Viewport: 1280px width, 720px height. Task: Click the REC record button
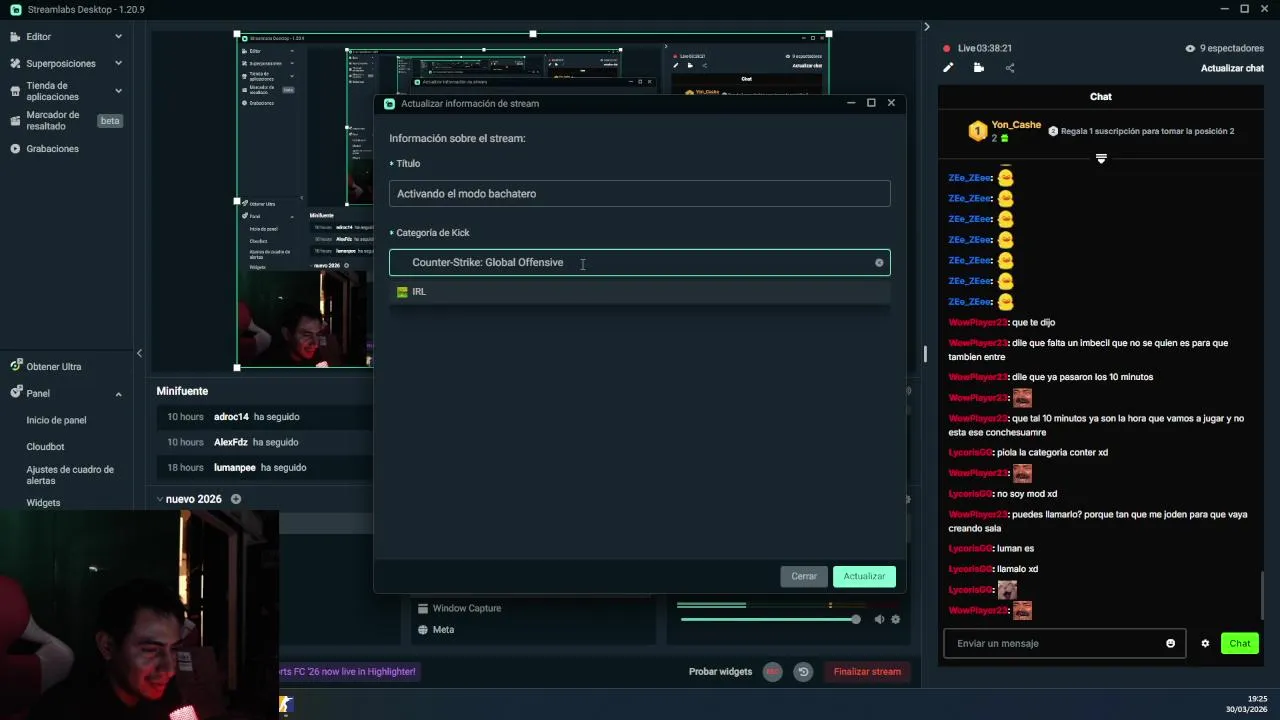tap(772, 672)
